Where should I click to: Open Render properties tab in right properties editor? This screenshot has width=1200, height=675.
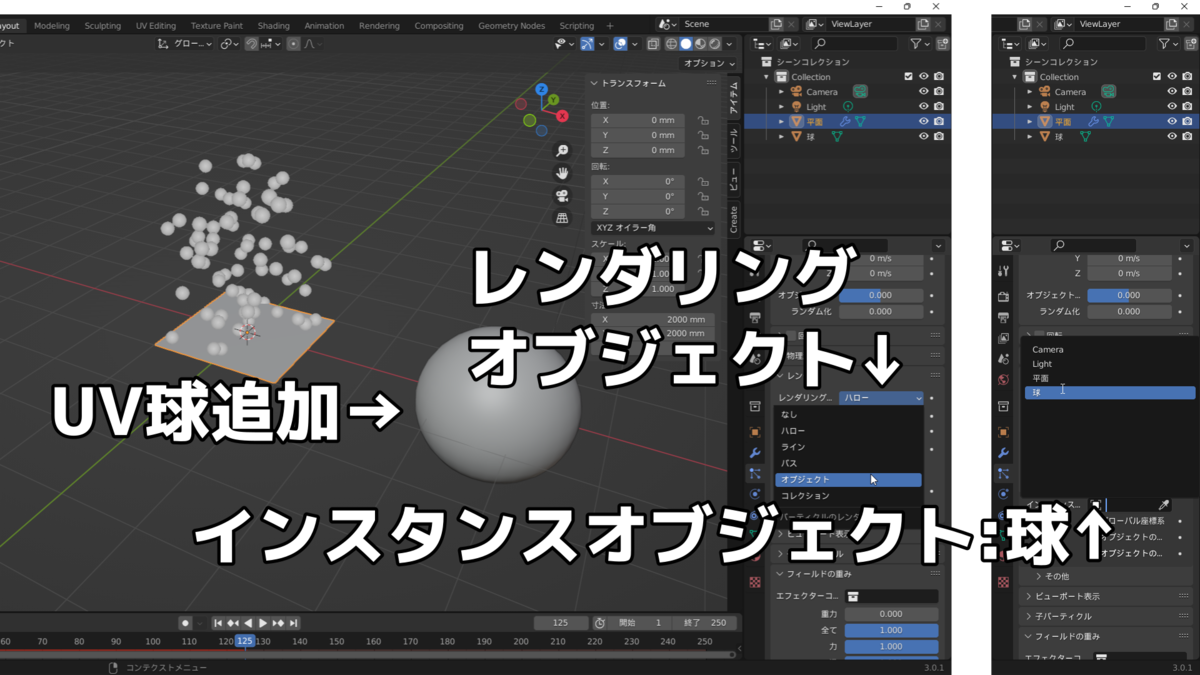tap(1003, 296)
